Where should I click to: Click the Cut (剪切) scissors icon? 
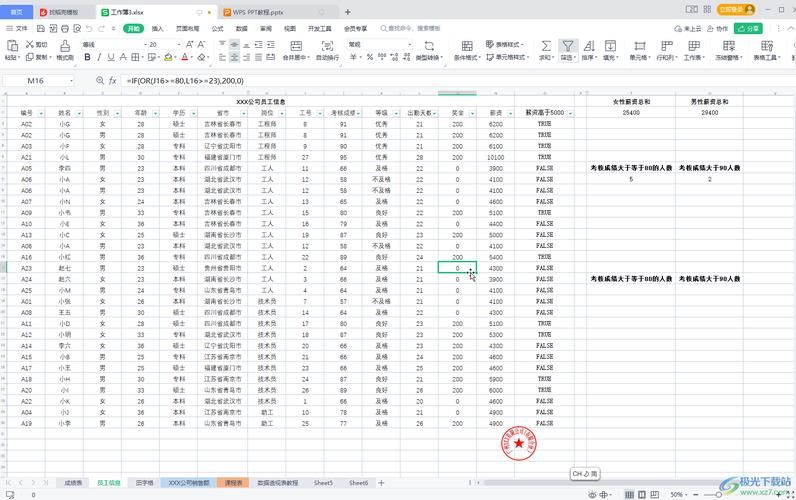(x=30, y=45)
